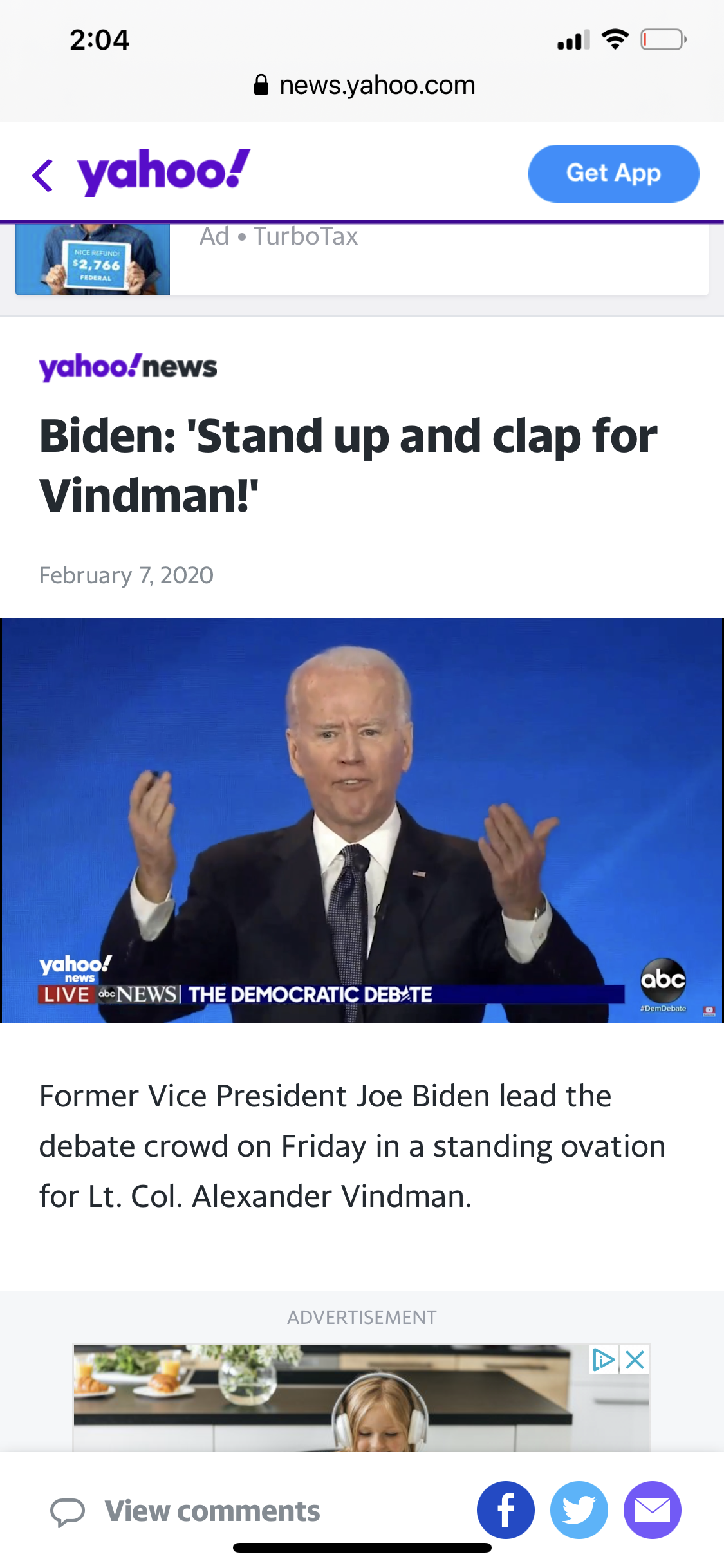Click the yahoo!news source logo

click(x=128, y=367)
